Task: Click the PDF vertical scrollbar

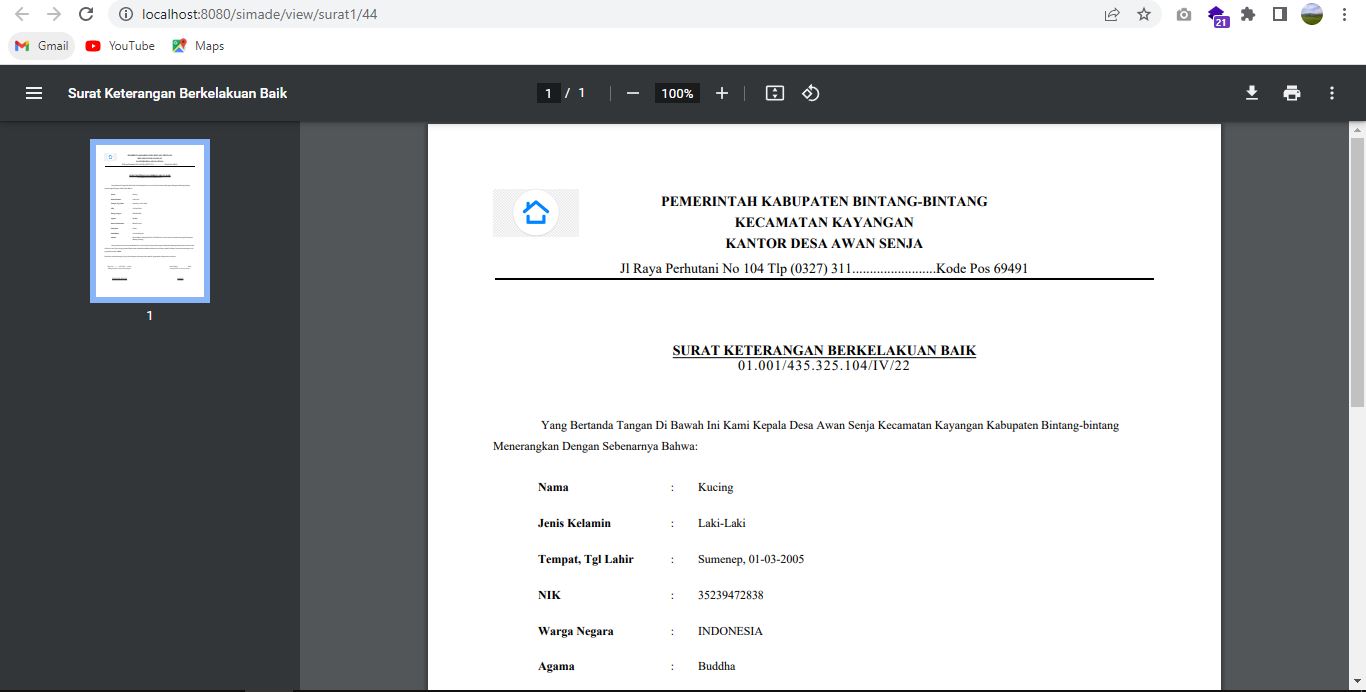Action: (x=1357, y=270)
